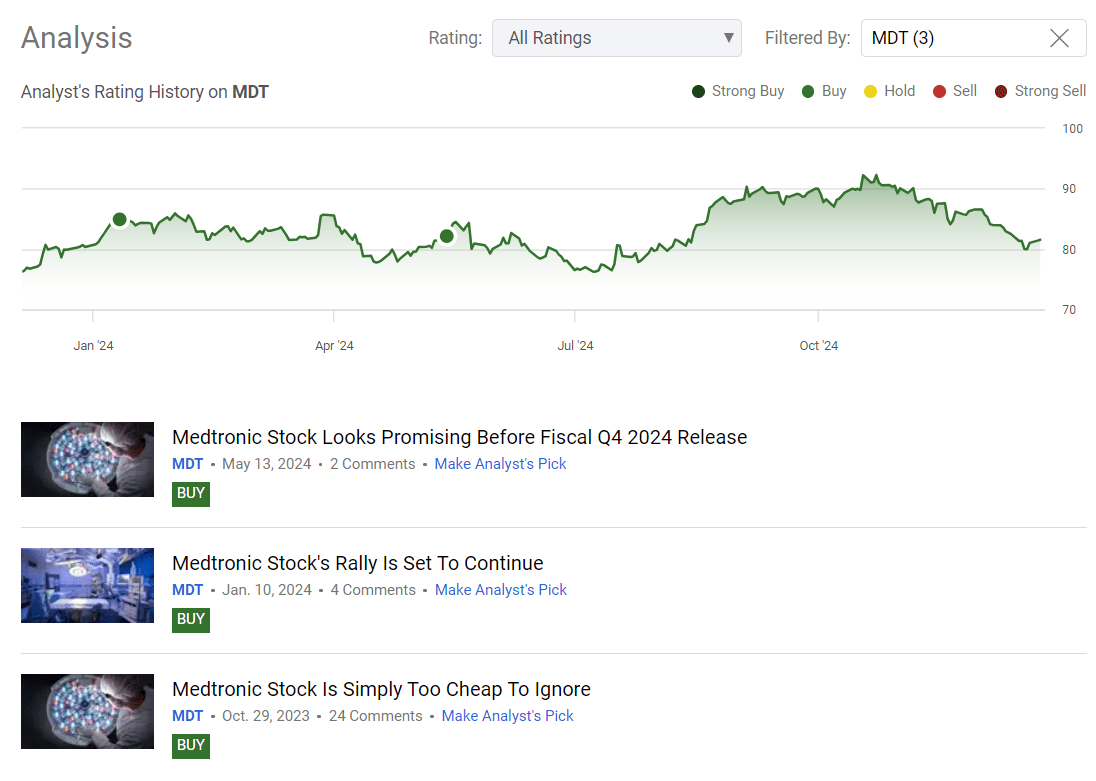Click the Filtered By MDT input field

point(950,39)
